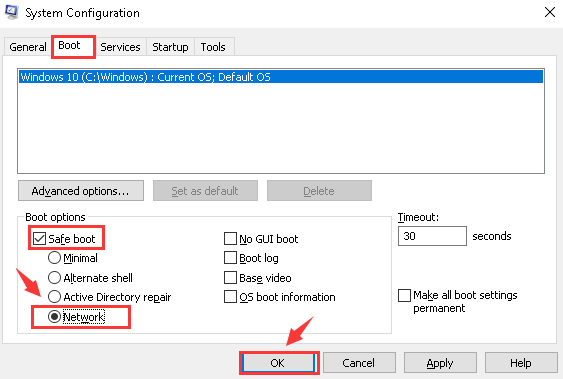Select the Windows 10 boot entry
The height and width of the screenshot is (379, 563).
[x=281, y=77]
